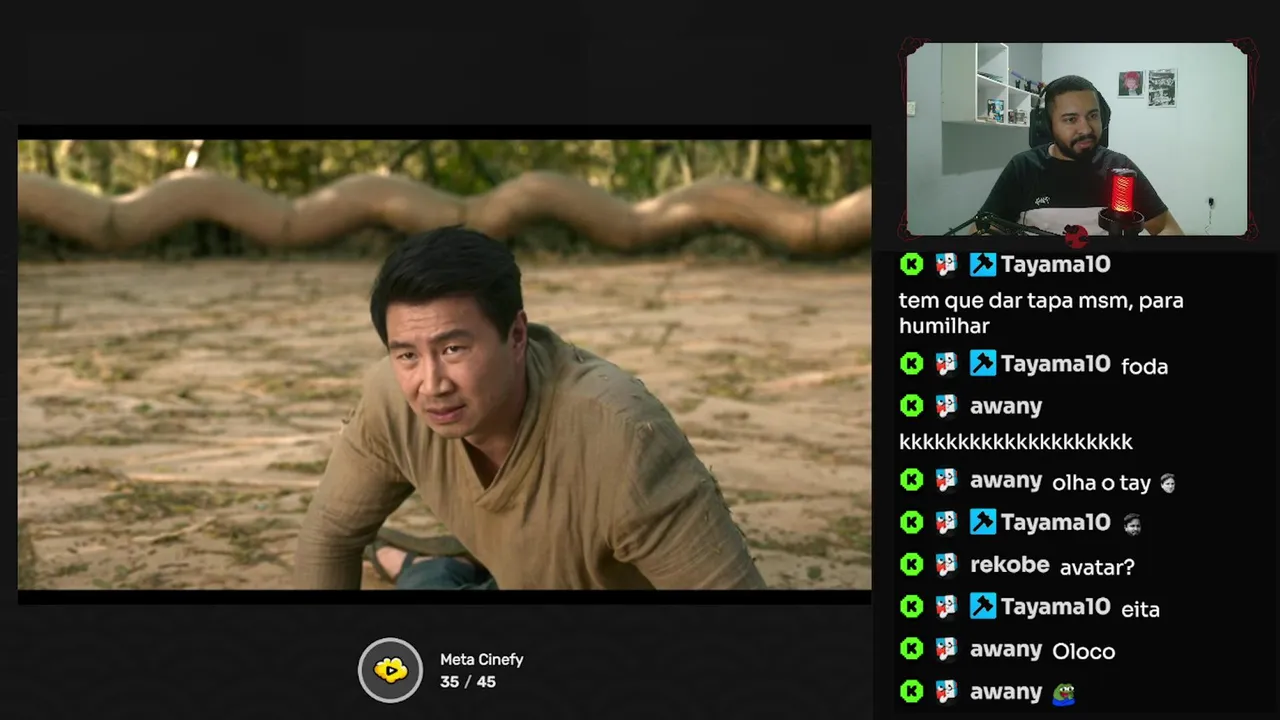Click the Meta Cinefy goal label
The width and height of the screenshot is (1280, 720).
click(481, 660)
